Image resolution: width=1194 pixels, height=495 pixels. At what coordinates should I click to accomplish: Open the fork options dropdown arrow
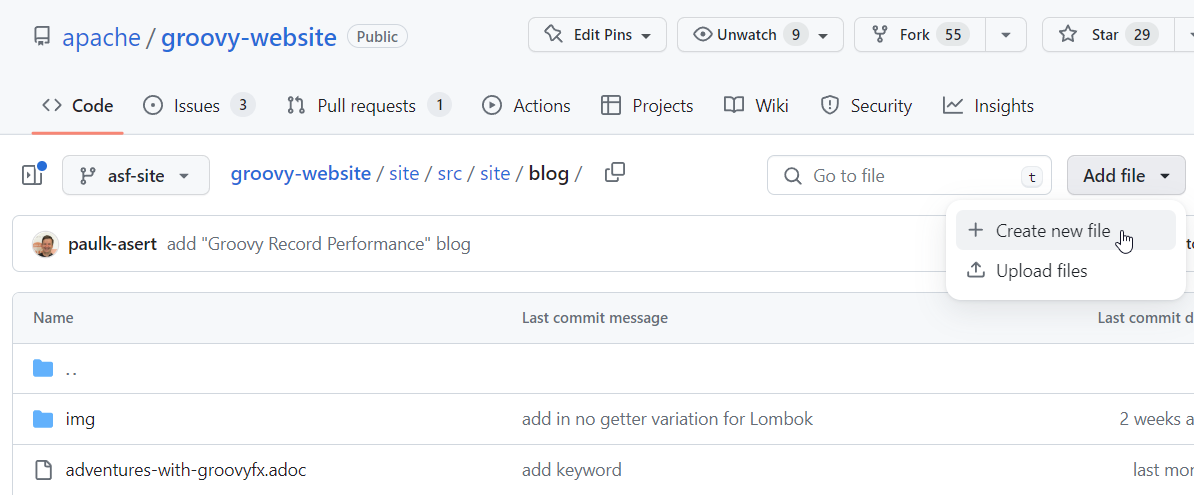pos(1005,35)
